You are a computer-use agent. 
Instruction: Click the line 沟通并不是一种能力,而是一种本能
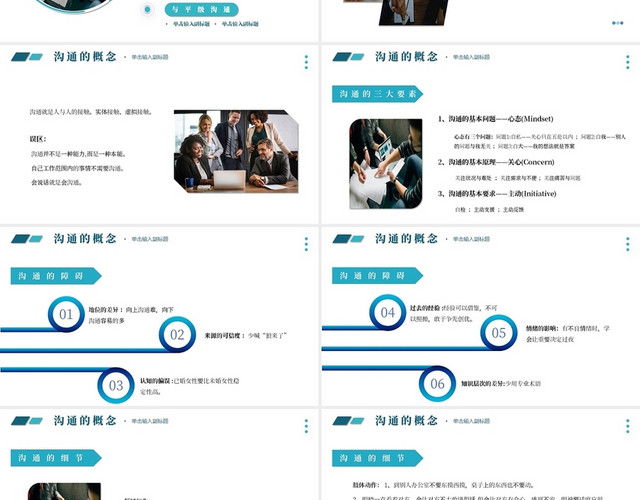point(79,154)
